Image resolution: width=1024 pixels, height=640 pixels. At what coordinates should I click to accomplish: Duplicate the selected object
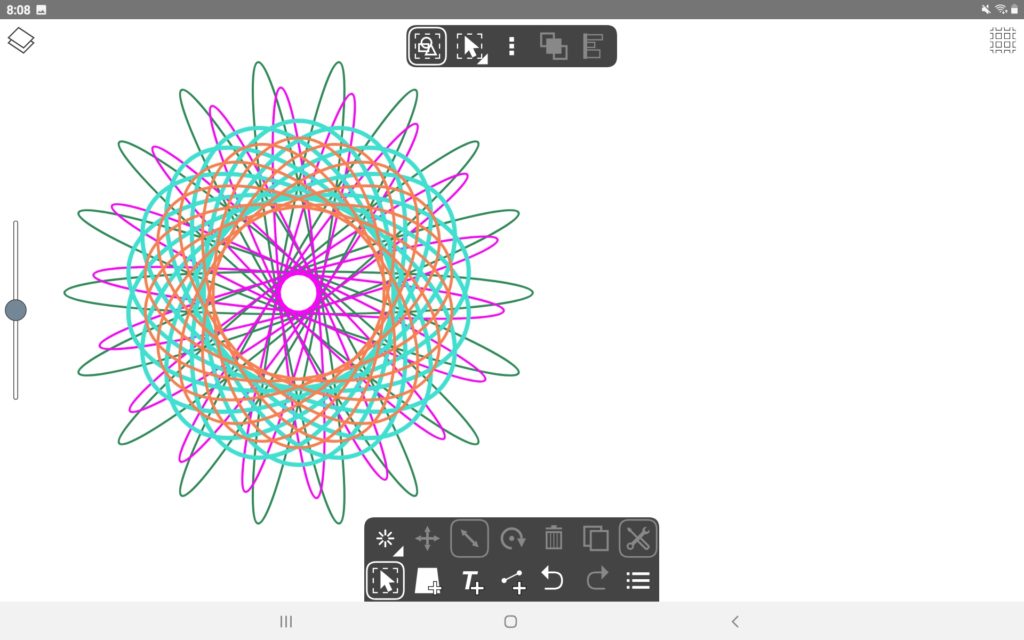[x=595, y=538]
